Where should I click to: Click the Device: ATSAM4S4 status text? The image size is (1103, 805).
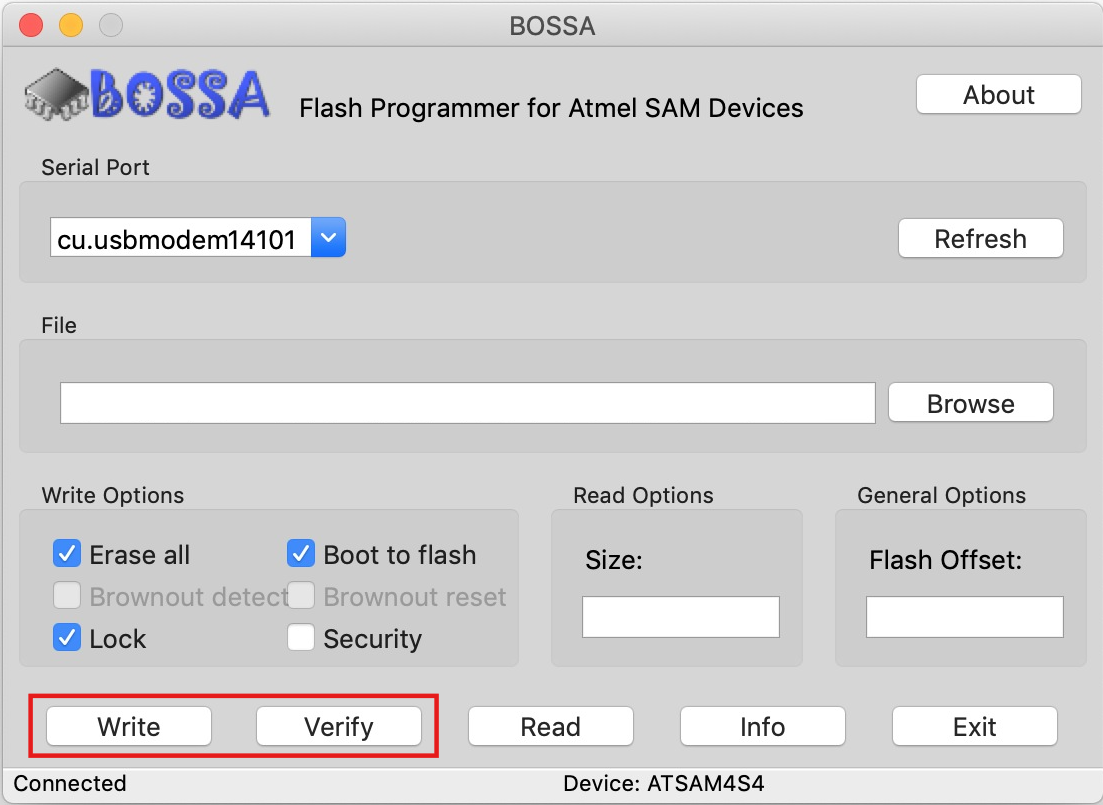point(663,783)
